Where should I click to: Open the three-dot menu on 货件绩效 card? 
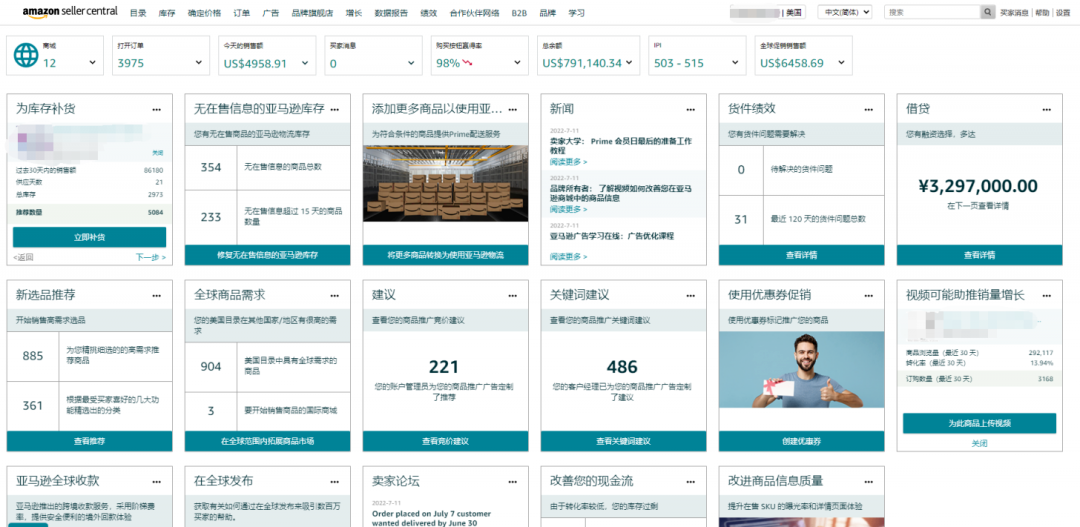point(868,109)
